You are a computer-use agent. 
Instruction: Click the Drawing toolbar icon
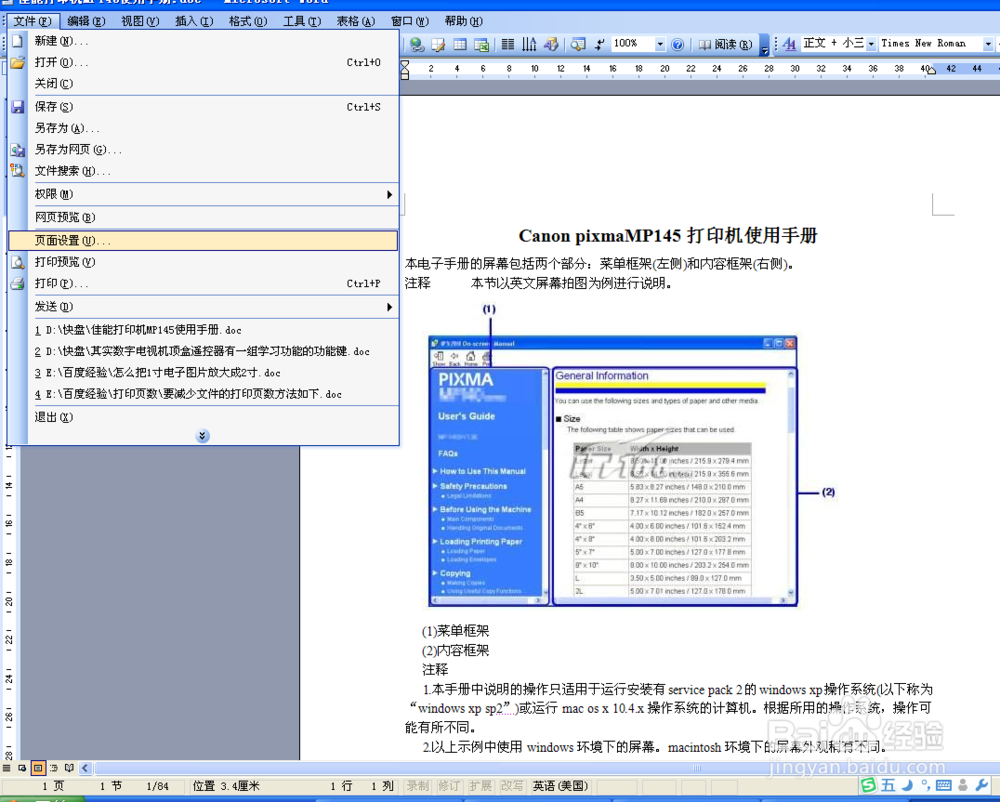pyautogui.click(x=551, y=44)
